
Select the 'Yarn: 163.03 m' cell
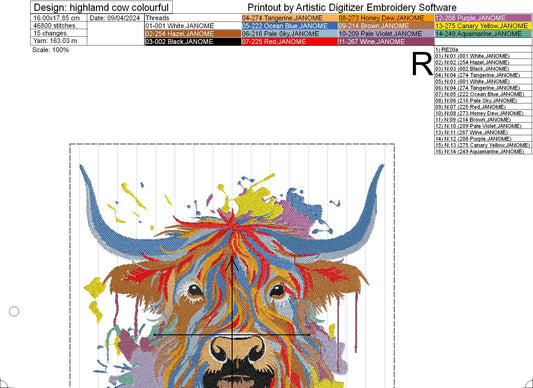point(59,41)
